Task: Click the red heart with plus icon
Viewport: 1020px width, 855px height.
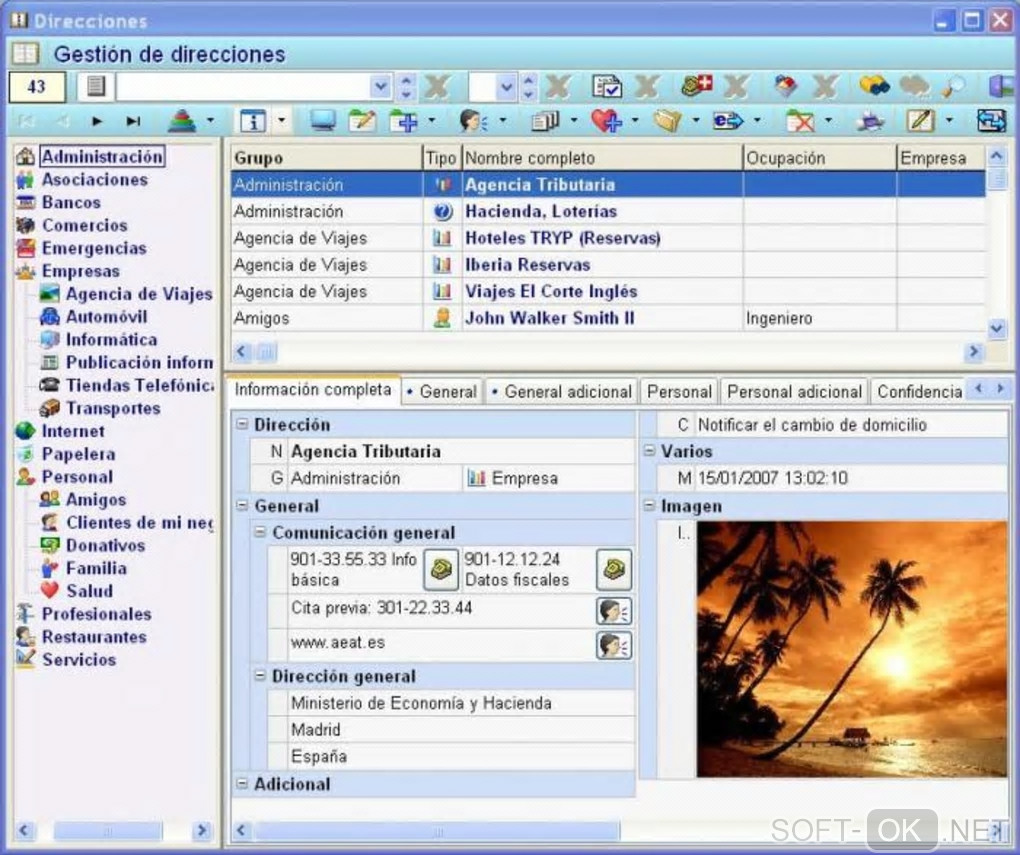Action: [606, 121]
